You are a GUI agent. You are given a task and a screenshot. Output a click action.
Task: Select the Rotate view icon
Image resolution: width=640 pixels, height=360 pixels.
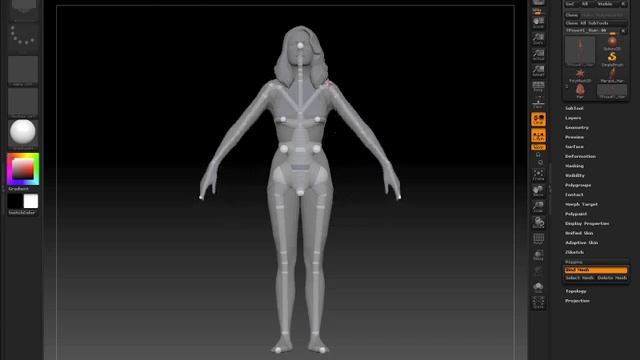point(538,223)
